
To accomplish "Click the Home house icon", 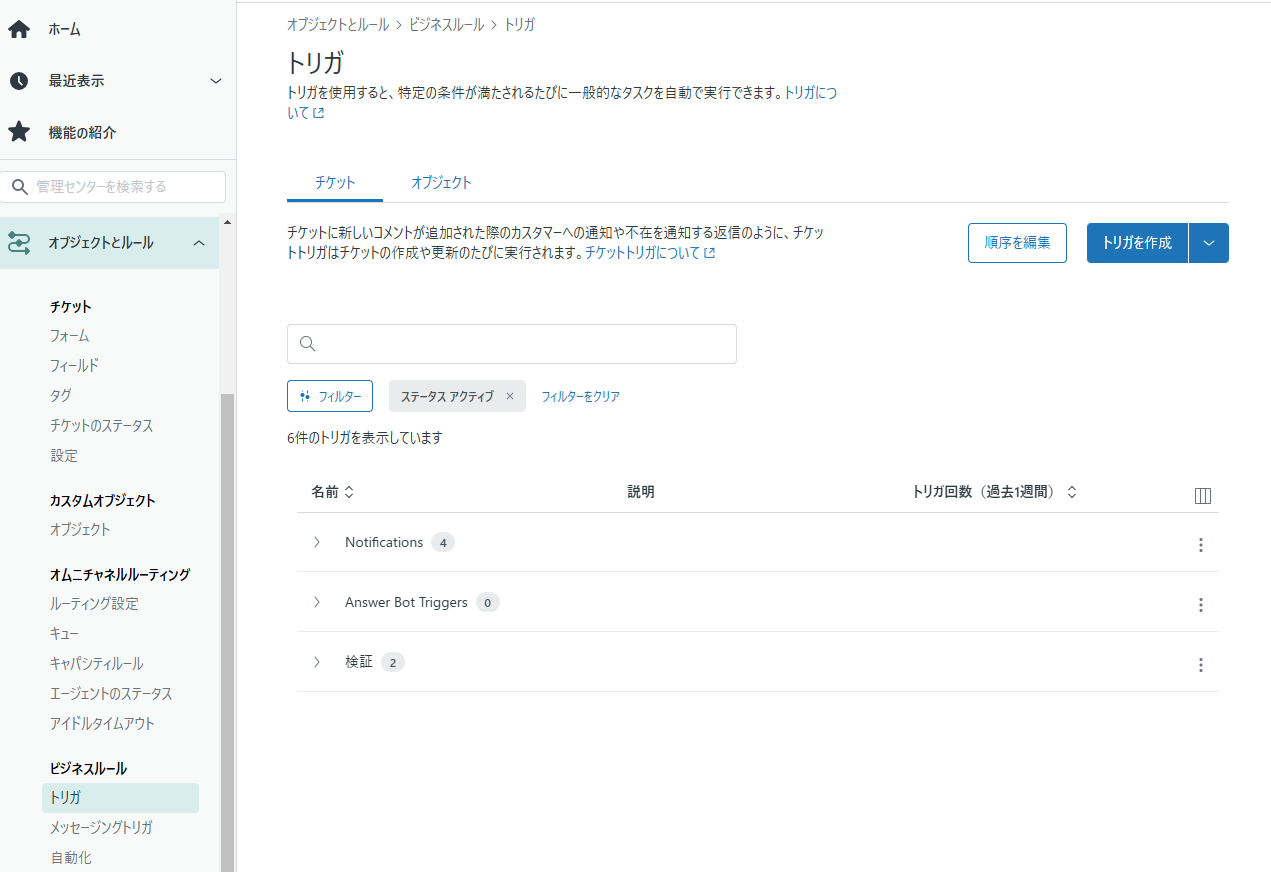I will (x=19, y=30).
